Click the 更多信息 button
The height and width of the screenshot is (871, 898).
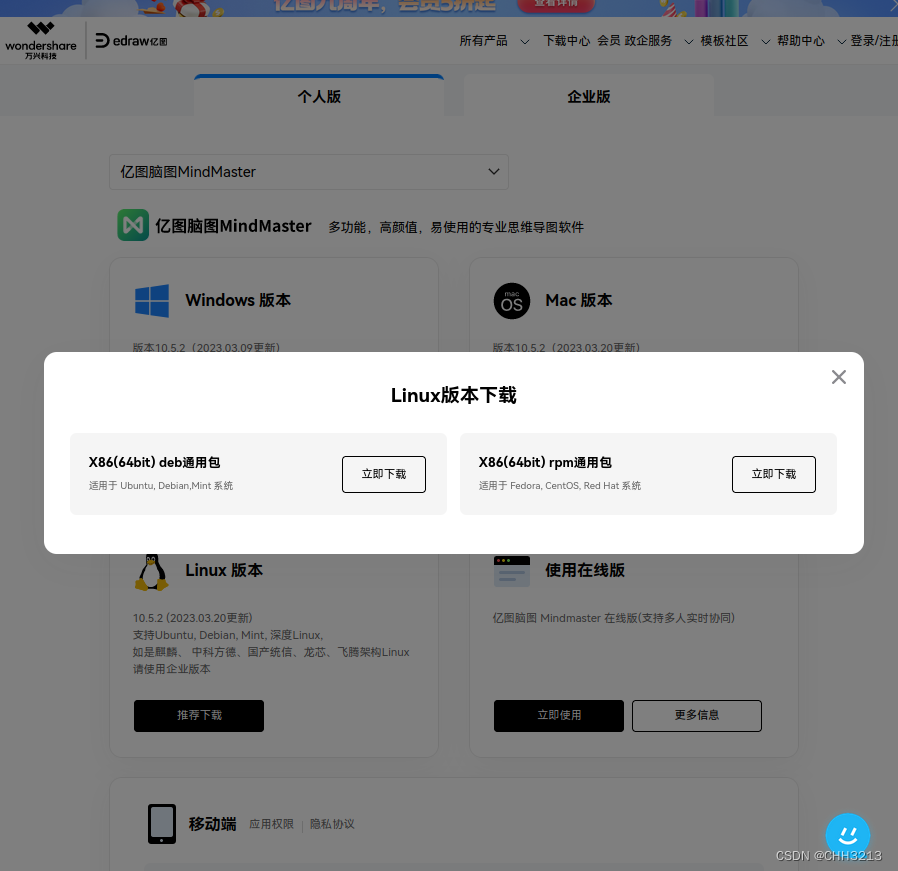(x=696, y=715)
